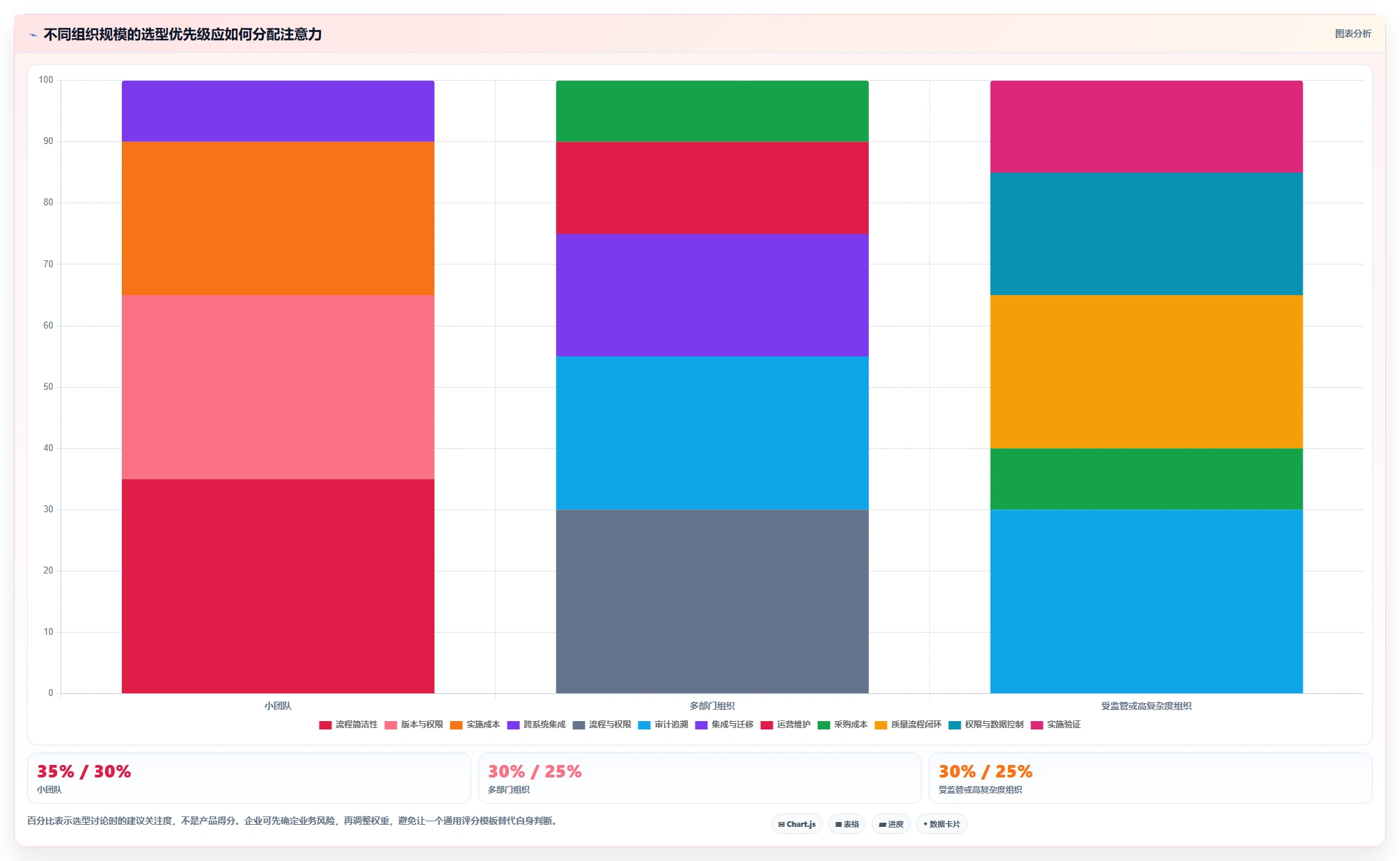Toggle the 流程与权限 legend item
Screen dimensions: 1400x861
pos(601,725)
